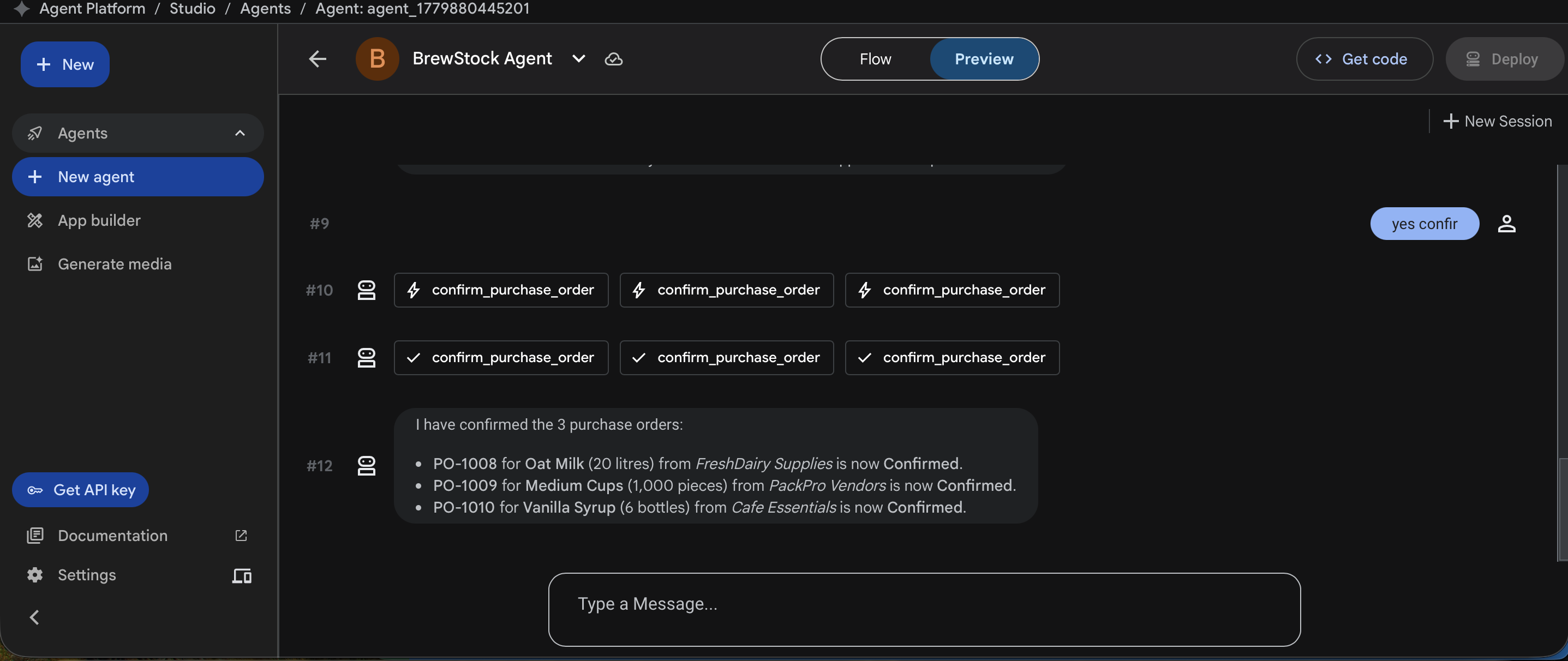This screenshot has width=1568, height=661.
Task: Click the Documentation external link icon
Action: point(241,536)
